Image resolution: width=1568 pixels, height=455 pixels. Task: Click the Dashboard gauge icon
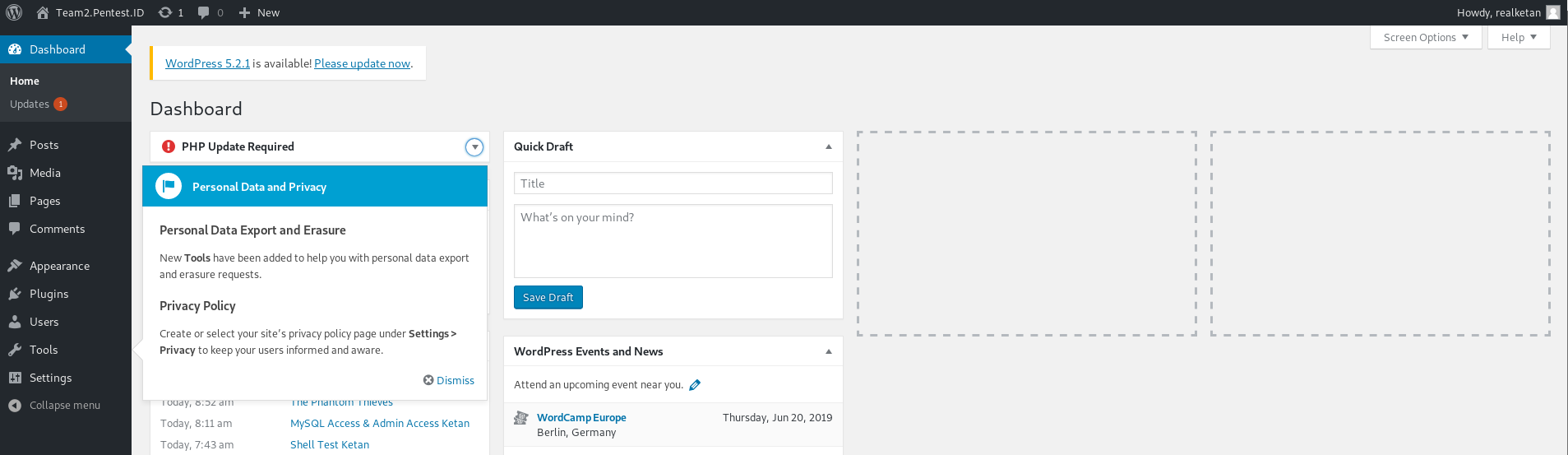(x=15, y=49)
